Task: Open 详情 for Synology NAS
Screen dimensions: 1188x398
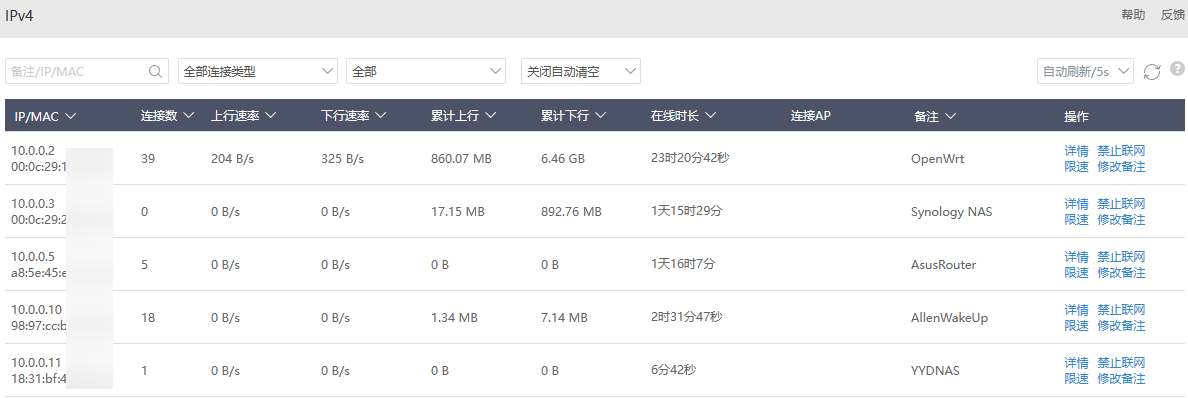Action: (x=1077, y=203)
